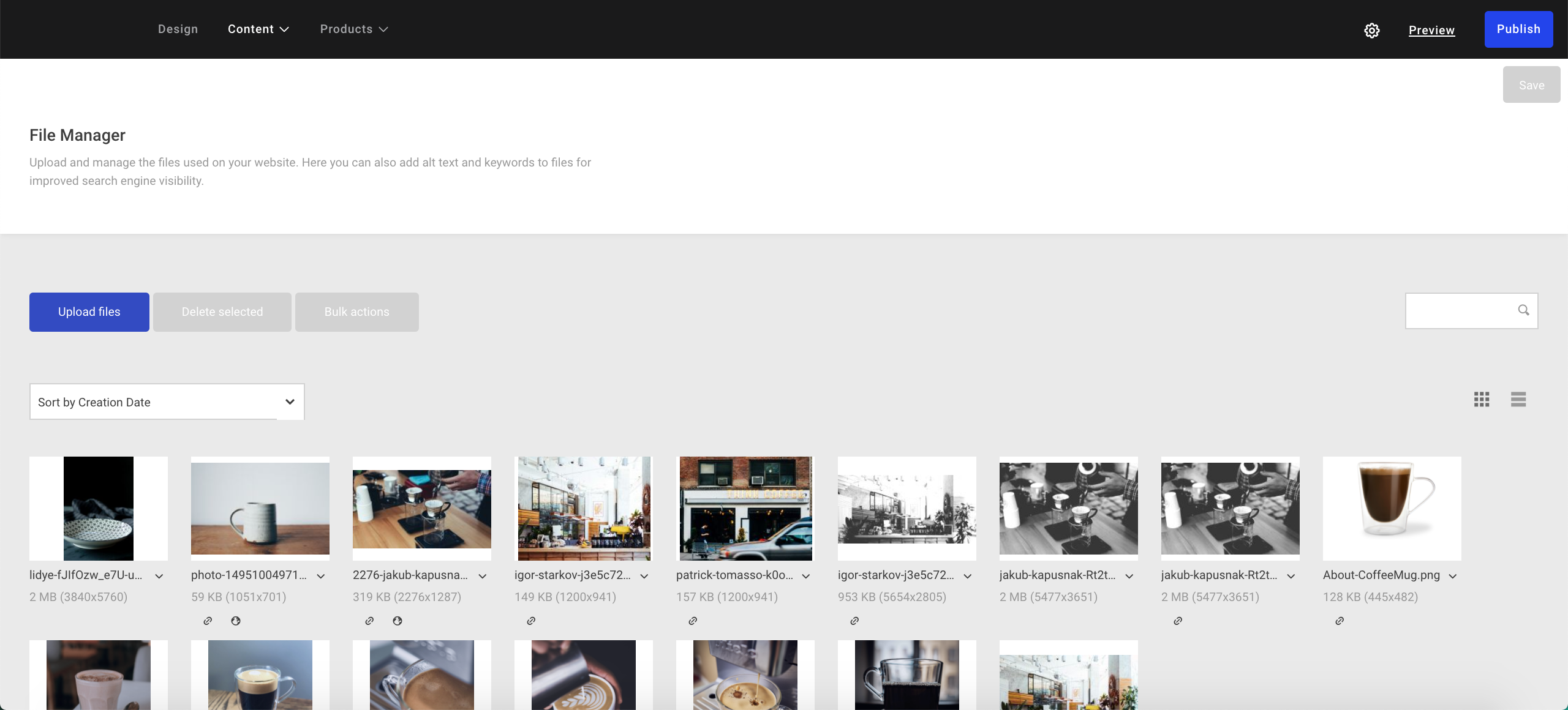Click the 319 KB (2276x1287) size text
1568x710 pixels.
pyautogui.click(x=407, y=597)
